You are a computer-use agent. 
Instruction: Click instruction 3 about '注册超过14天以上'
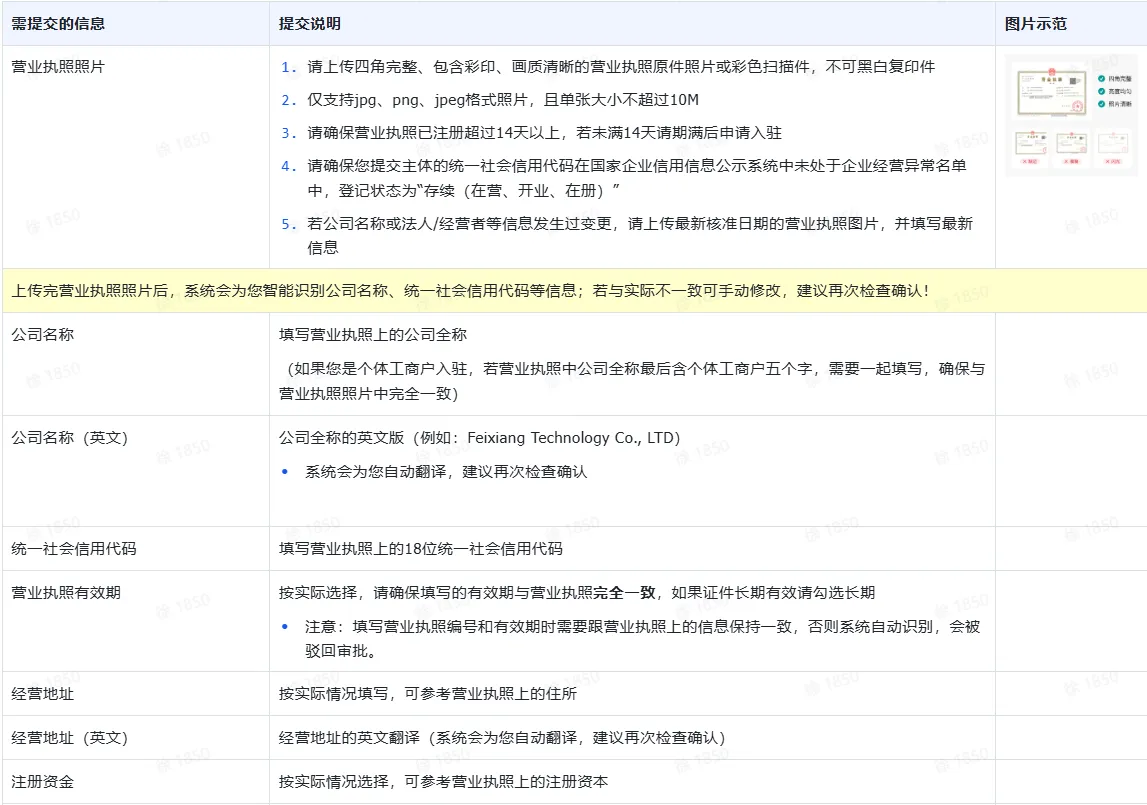tap(544, 132)
